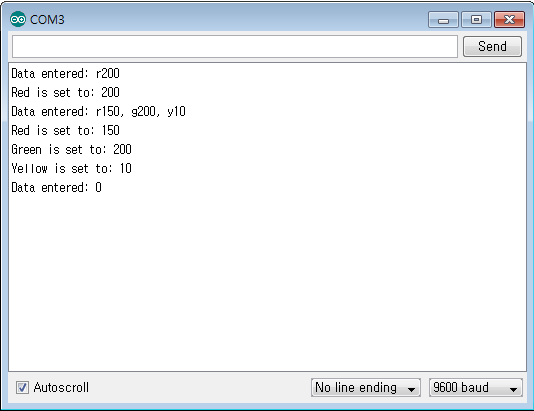Screen dimensions: 534x411
Task: Focus the serial command input field
Action: (x=235, y=47)
